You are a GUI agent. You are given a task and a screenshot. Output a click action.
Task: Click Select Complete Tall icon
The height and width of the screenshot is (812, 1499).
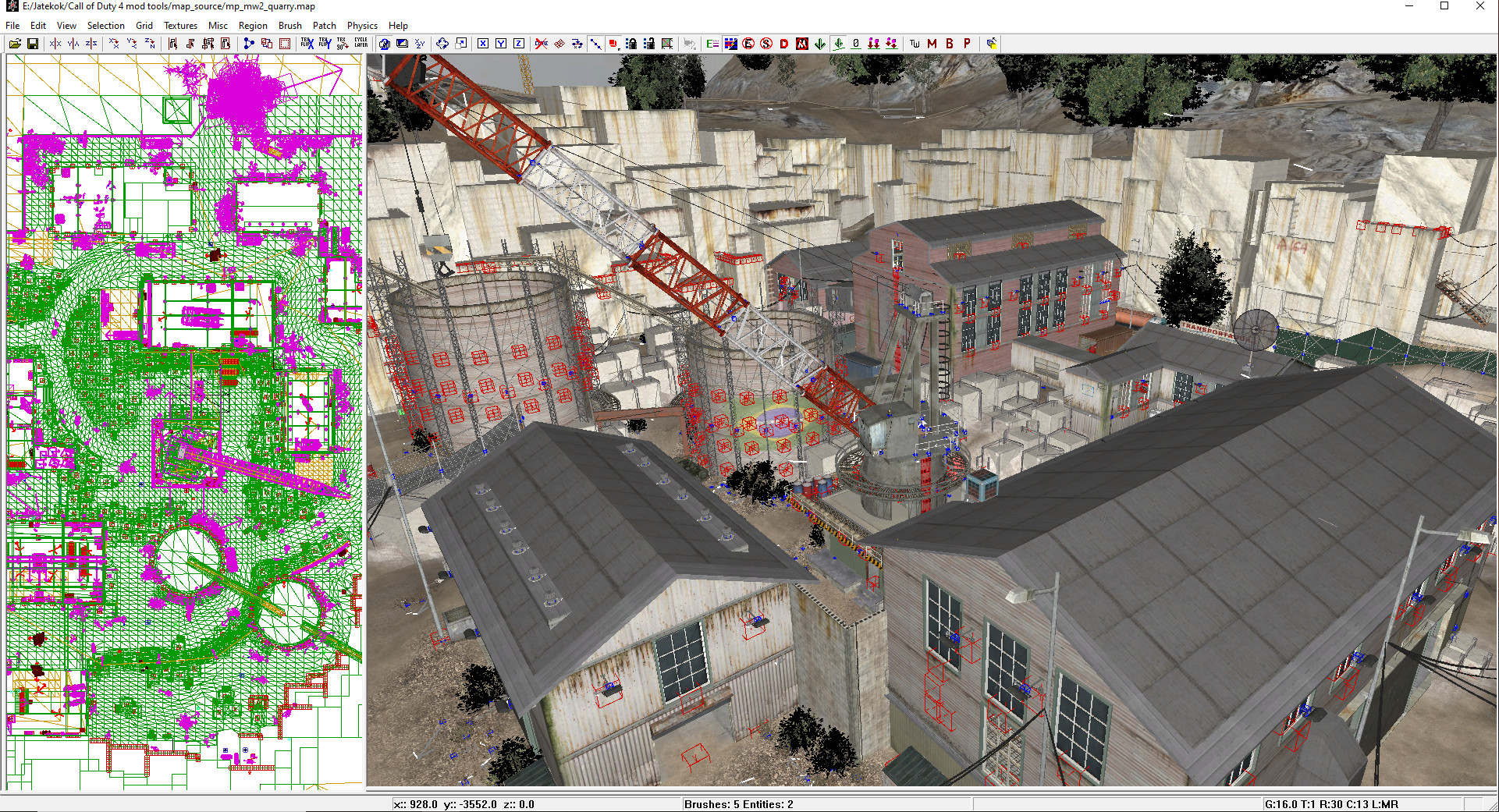172,44
